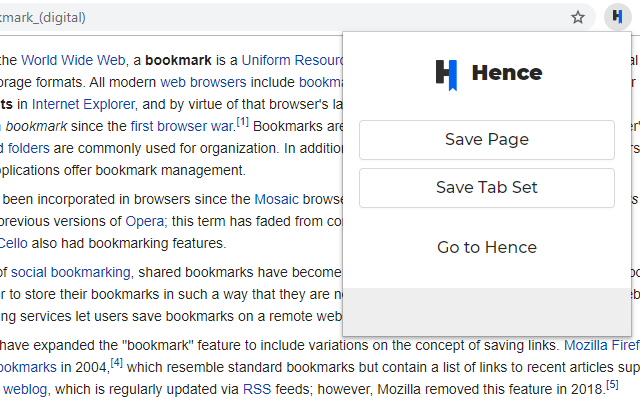
Task: Follow the web browsers link
Action: 194,81
